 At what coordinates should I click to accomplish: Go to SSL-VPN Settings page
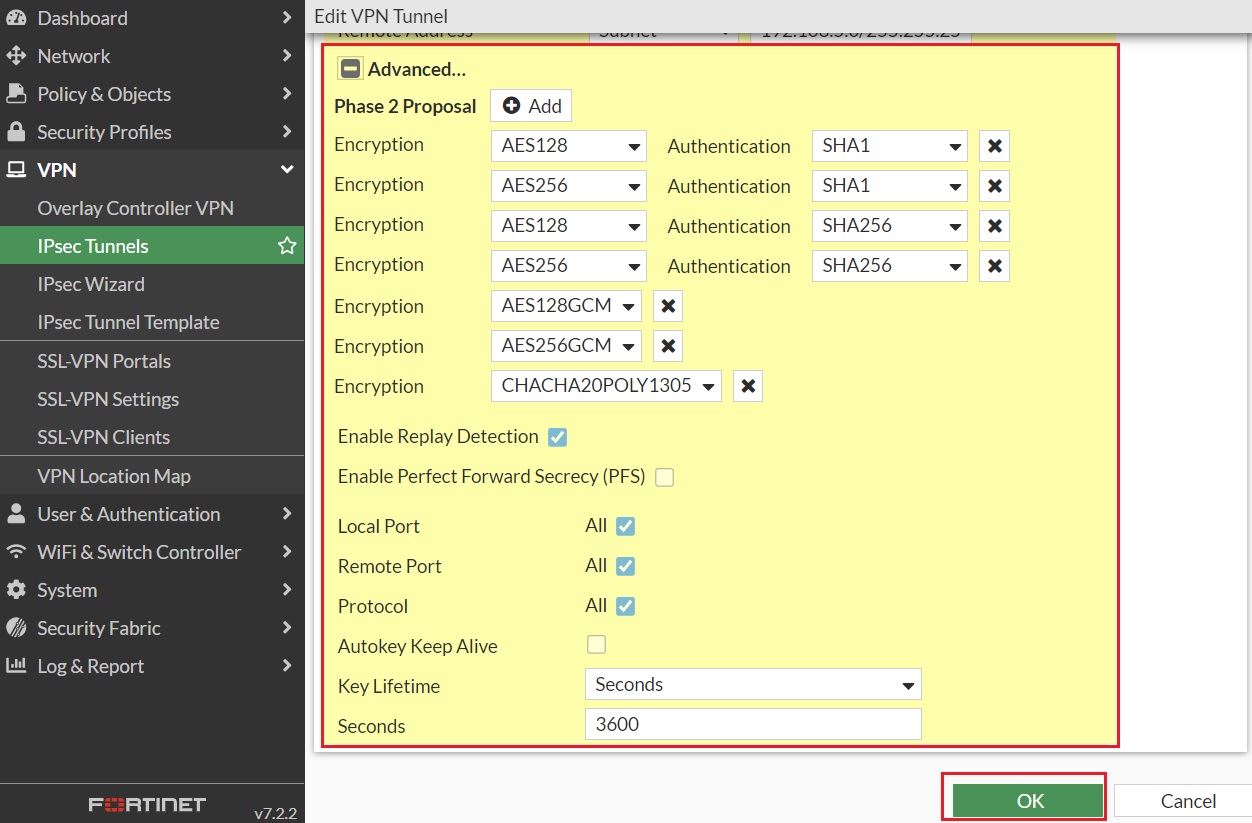coord(108,399)
